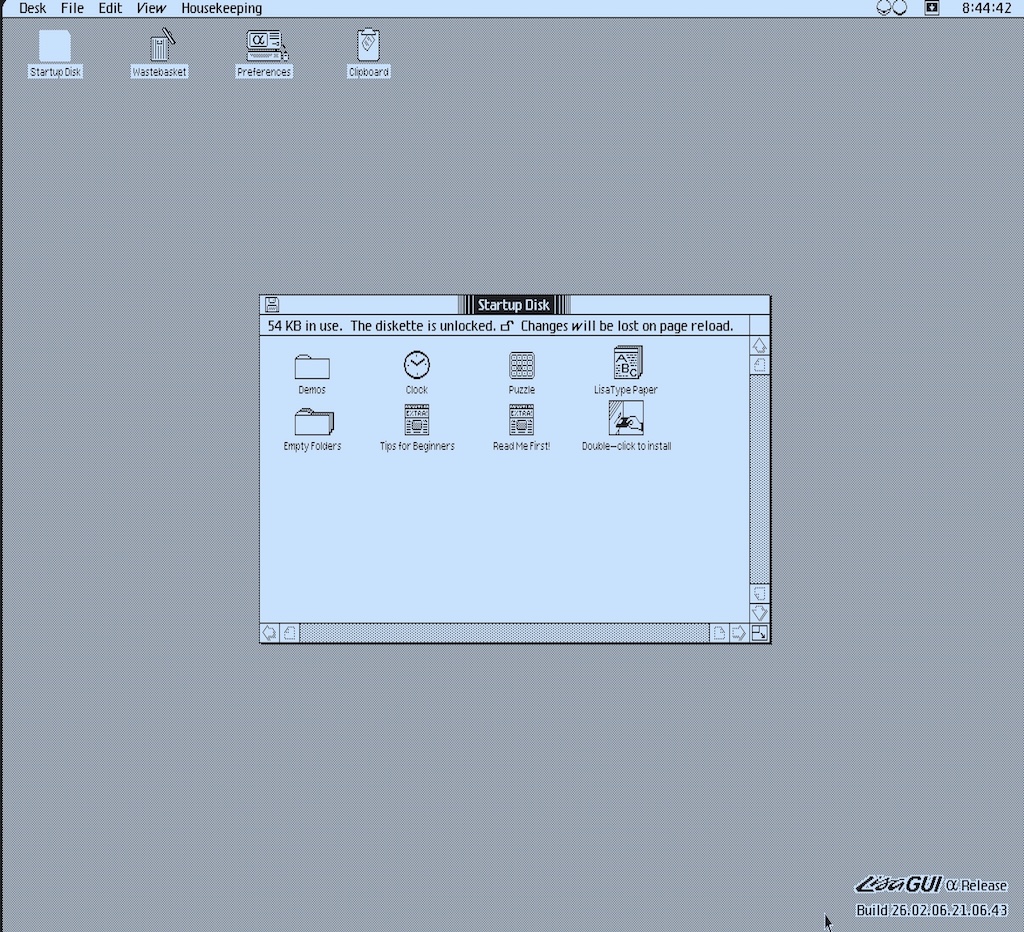This screenshot has height=932, width=1024.
Task: Click the LisaType Paper icon
Action: [x=627, y=363]
